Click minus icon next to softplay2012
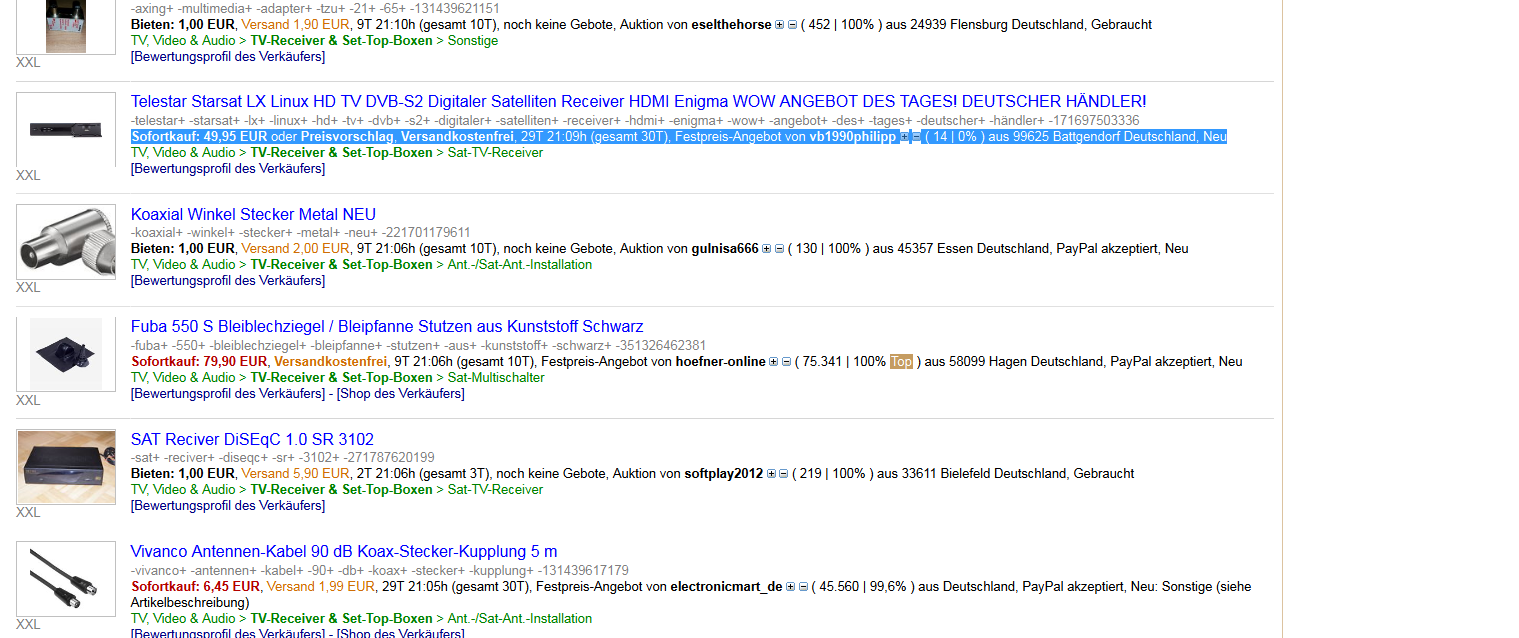 coord(784,474)
